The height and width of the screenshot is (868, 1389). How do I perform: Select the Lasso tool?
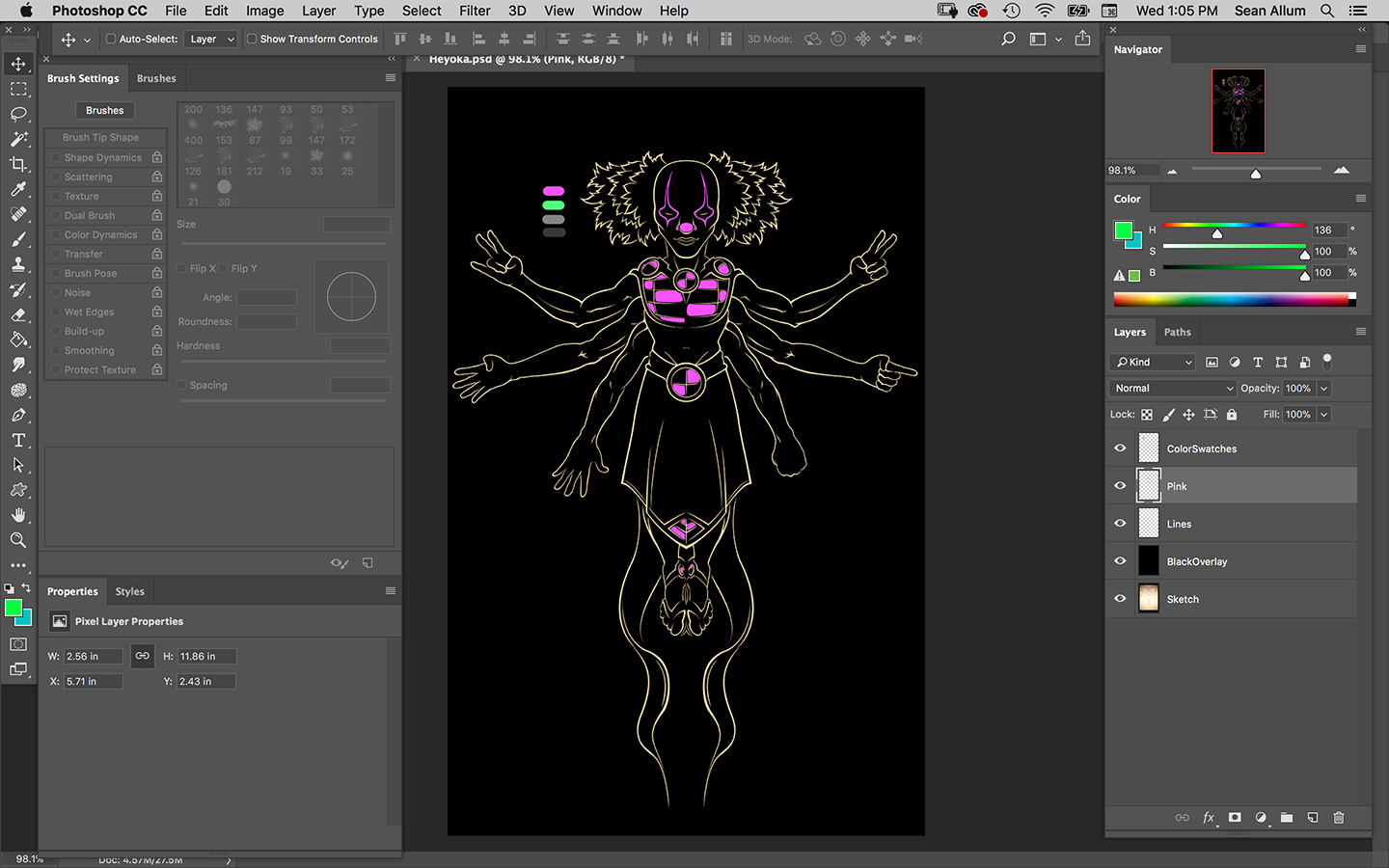18,114
